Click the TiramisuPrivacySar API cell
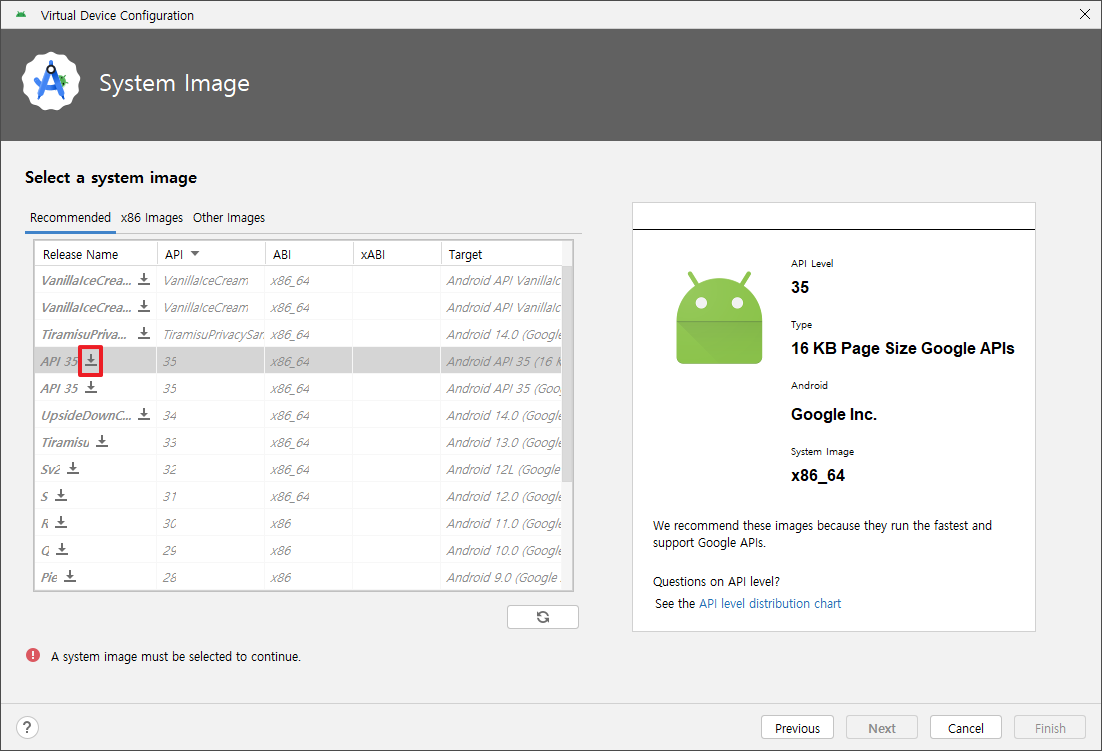Viewport: 1102px width, 751px height. click(211, 334)
